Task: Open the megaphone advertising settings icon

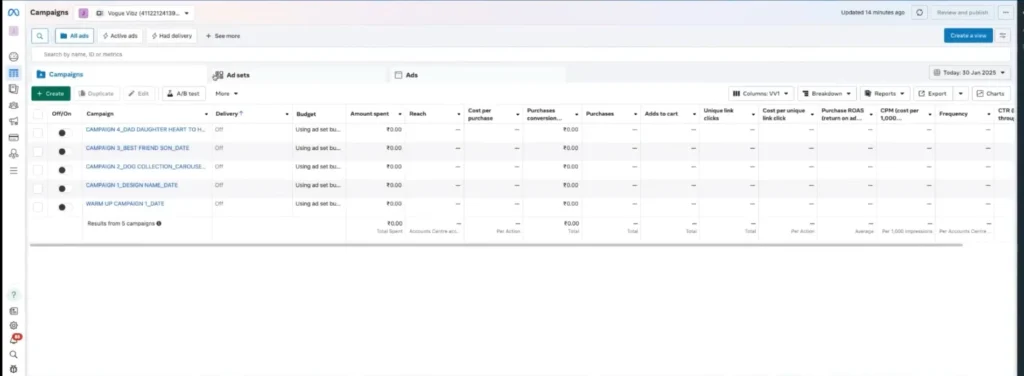Action: (x=14, y=121)
